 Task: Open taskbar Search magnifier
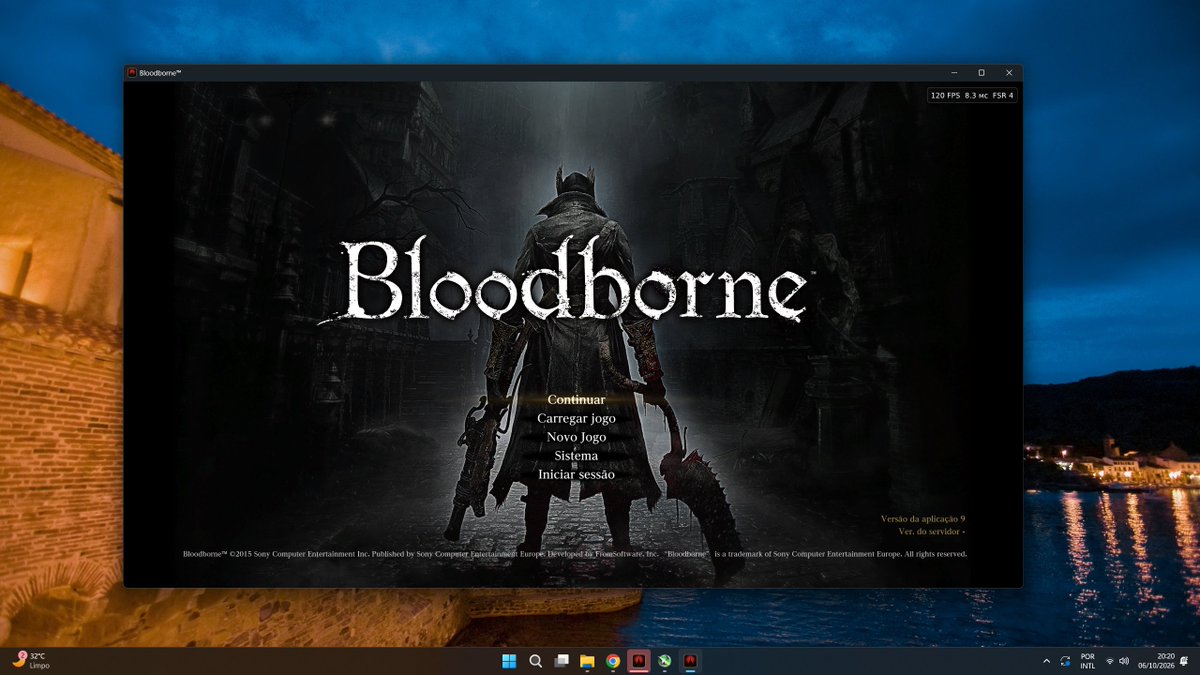click(x=535, y=661)
